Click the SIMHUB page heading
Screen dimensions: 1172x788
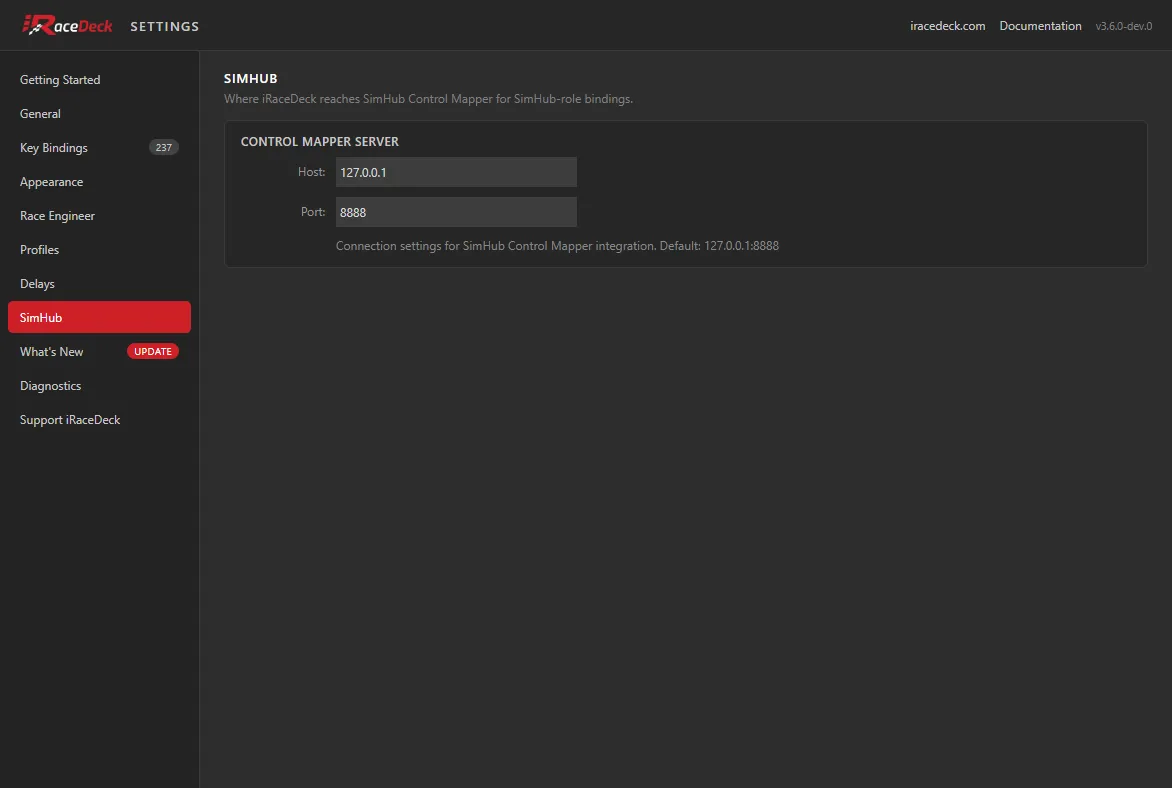(250, 79)
